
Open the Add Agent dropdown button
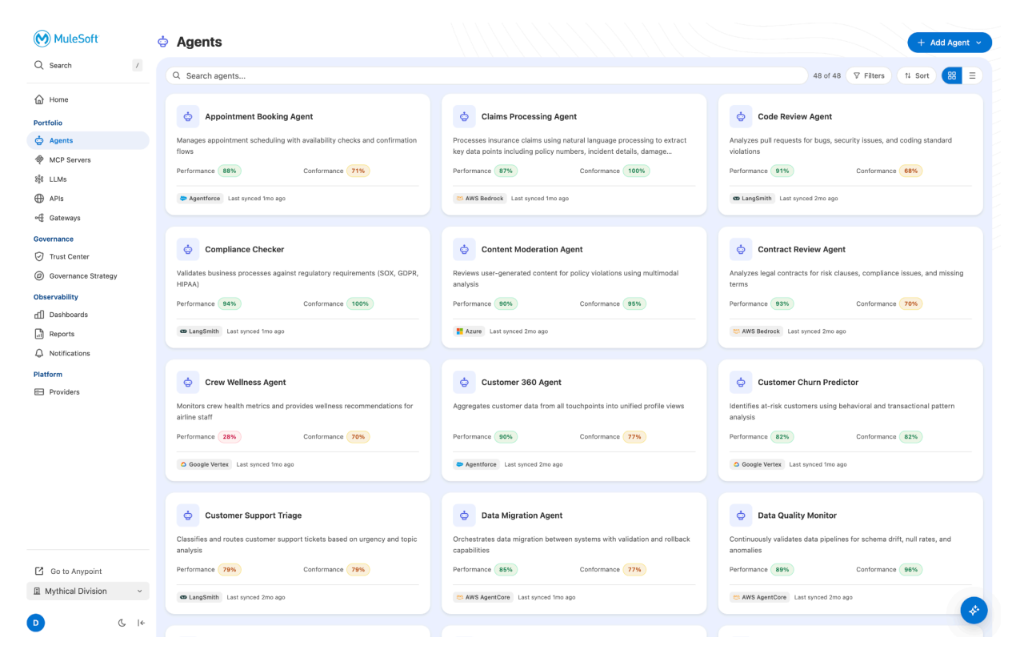(949, 43)
